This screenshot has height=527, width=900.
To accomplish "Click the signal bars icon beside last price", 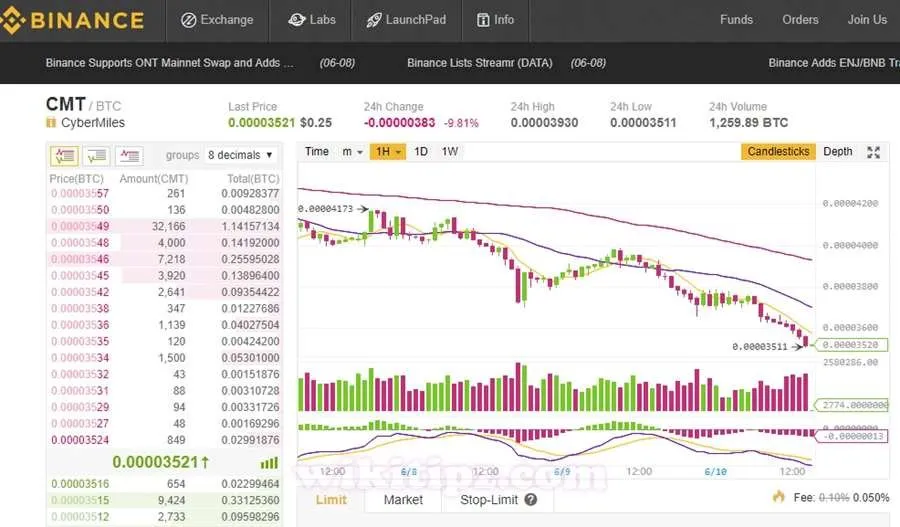I will click(269, 463).
